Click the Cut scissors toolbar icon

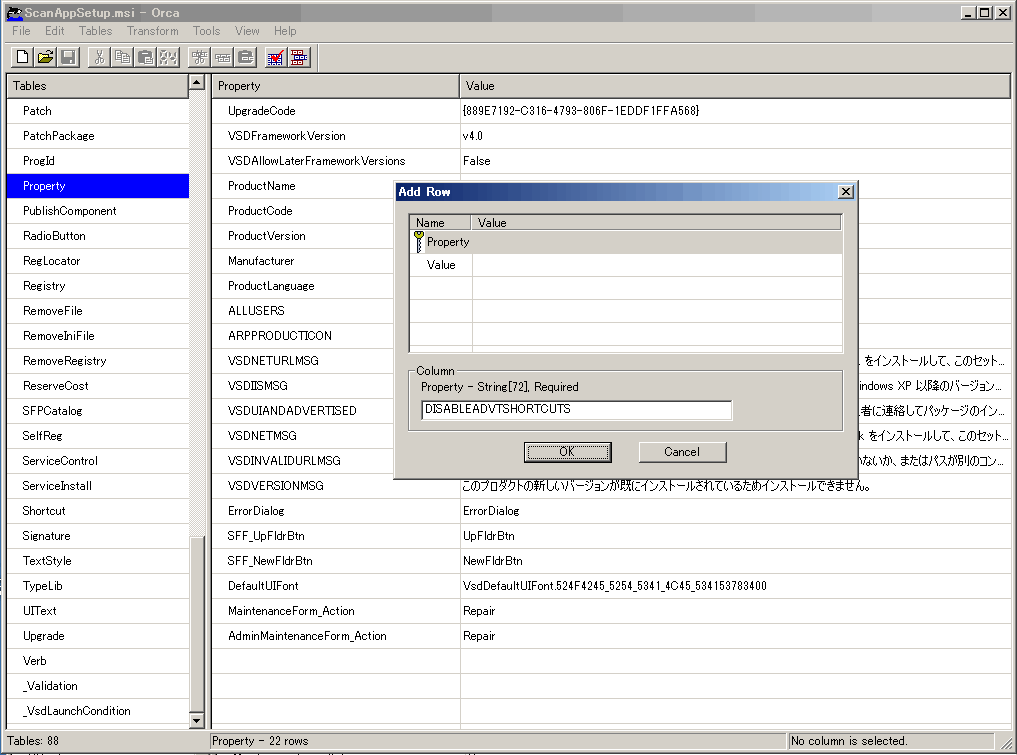point(99,57)
